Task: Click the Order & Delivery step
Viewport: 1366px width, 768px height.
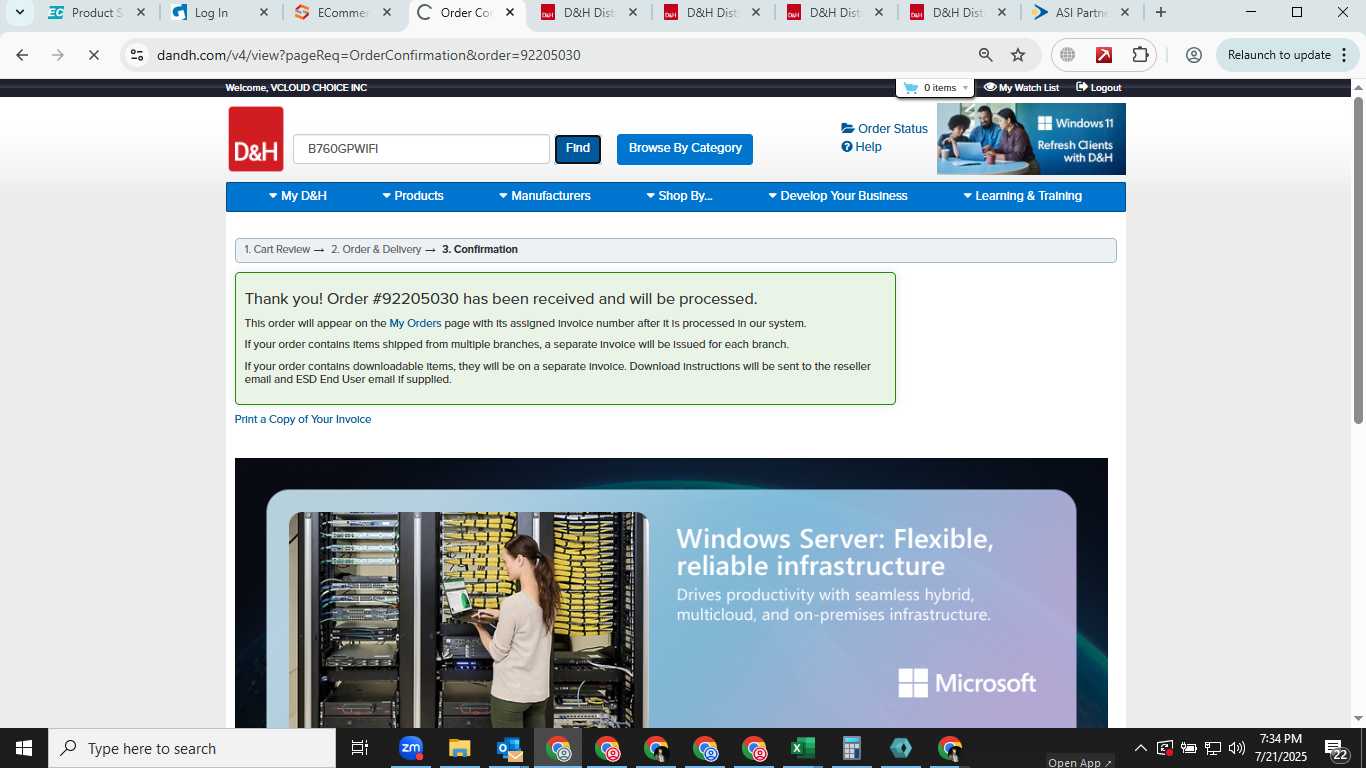Action: click(x=376, y=250)
